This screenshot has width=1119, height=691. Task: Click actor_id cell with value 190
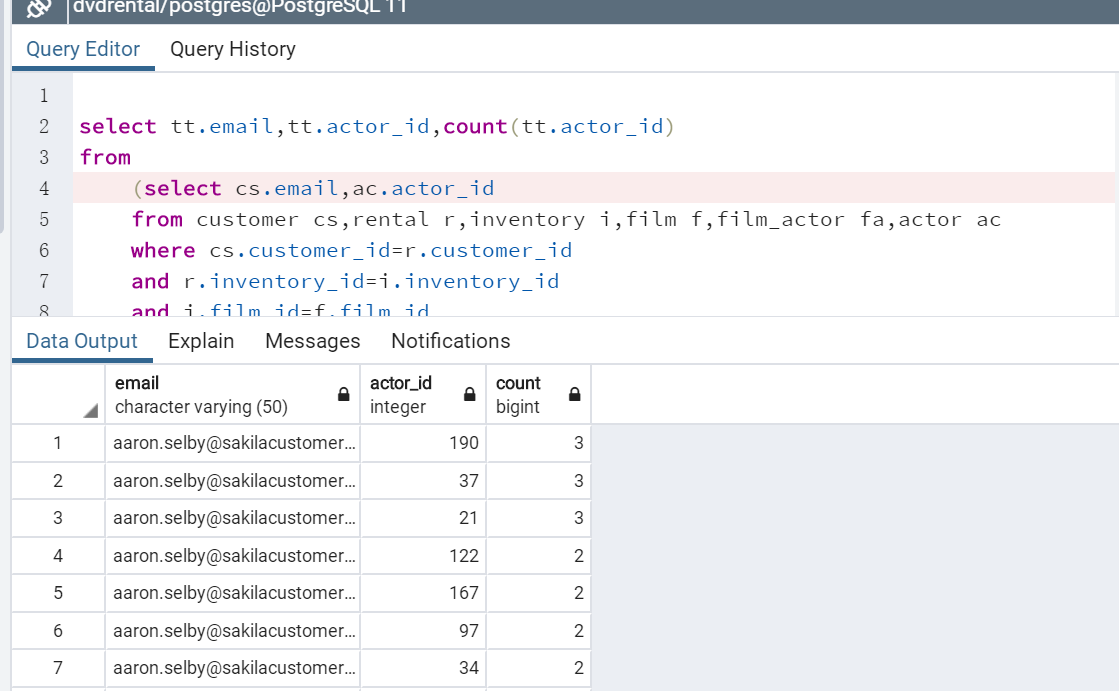[x=423, y=443]
